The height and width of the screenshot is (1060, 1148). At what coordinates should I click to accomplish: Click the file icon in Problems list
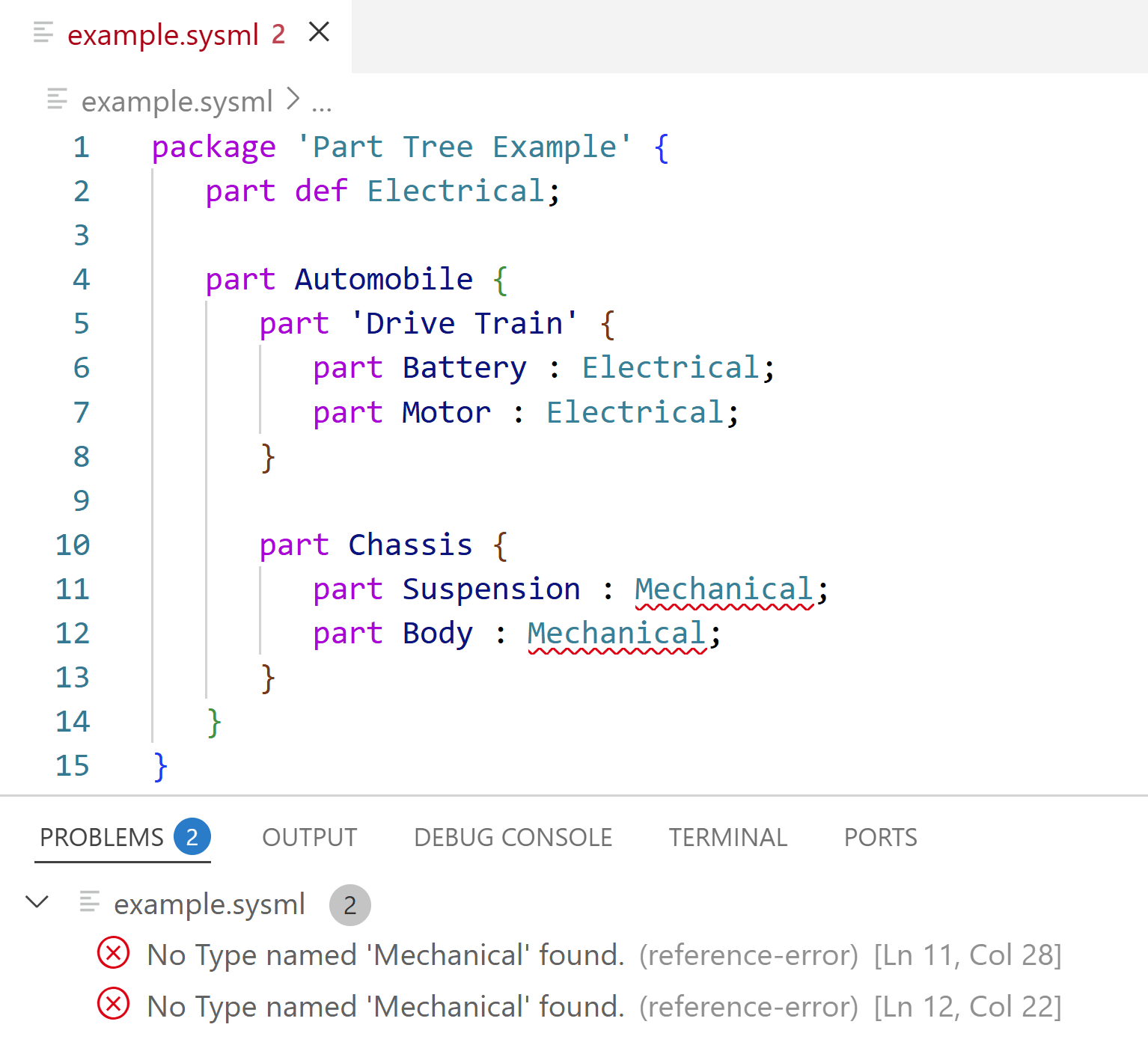coord(90,903)
